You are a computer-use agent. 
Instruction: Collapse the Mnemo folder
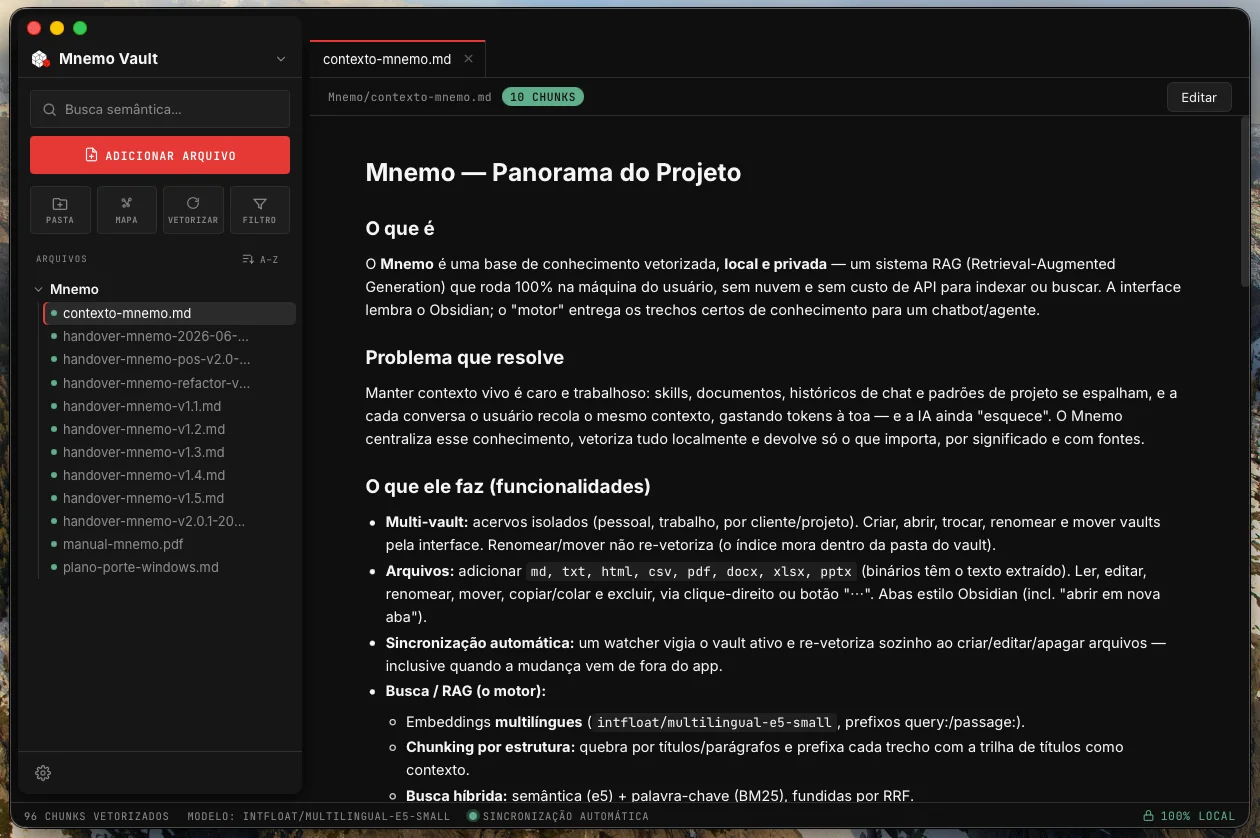click(x=38, y=289)
